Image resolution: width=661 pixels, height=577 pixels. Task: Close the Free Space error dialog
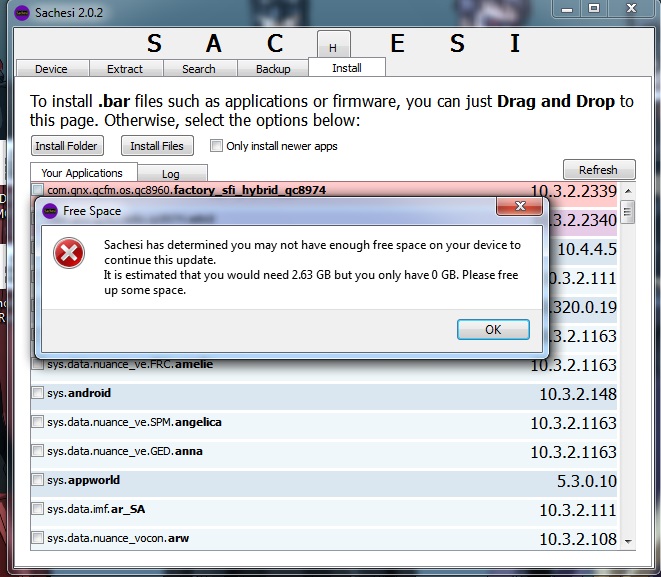(521, 211)
